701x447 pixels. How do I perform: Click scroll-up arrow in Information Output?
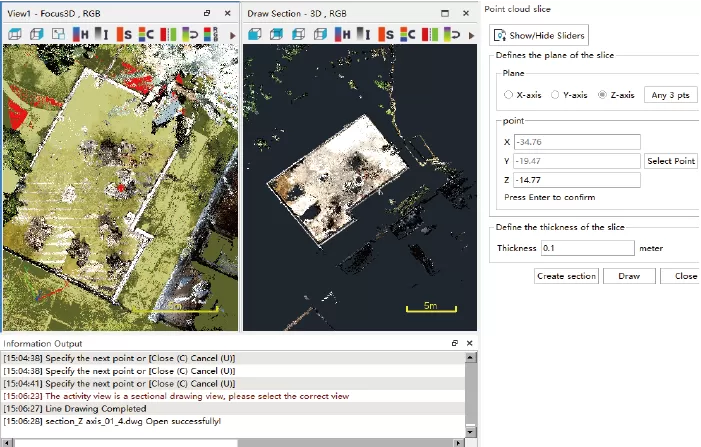tap(470, 357)
